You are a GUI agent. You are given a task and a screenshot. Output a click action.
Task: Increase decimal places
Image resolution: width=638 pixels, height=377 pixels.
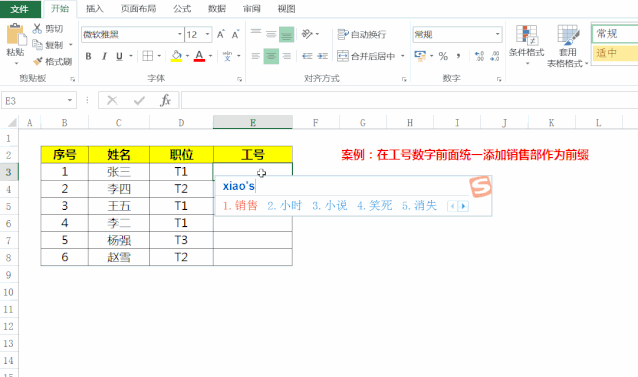479,56
